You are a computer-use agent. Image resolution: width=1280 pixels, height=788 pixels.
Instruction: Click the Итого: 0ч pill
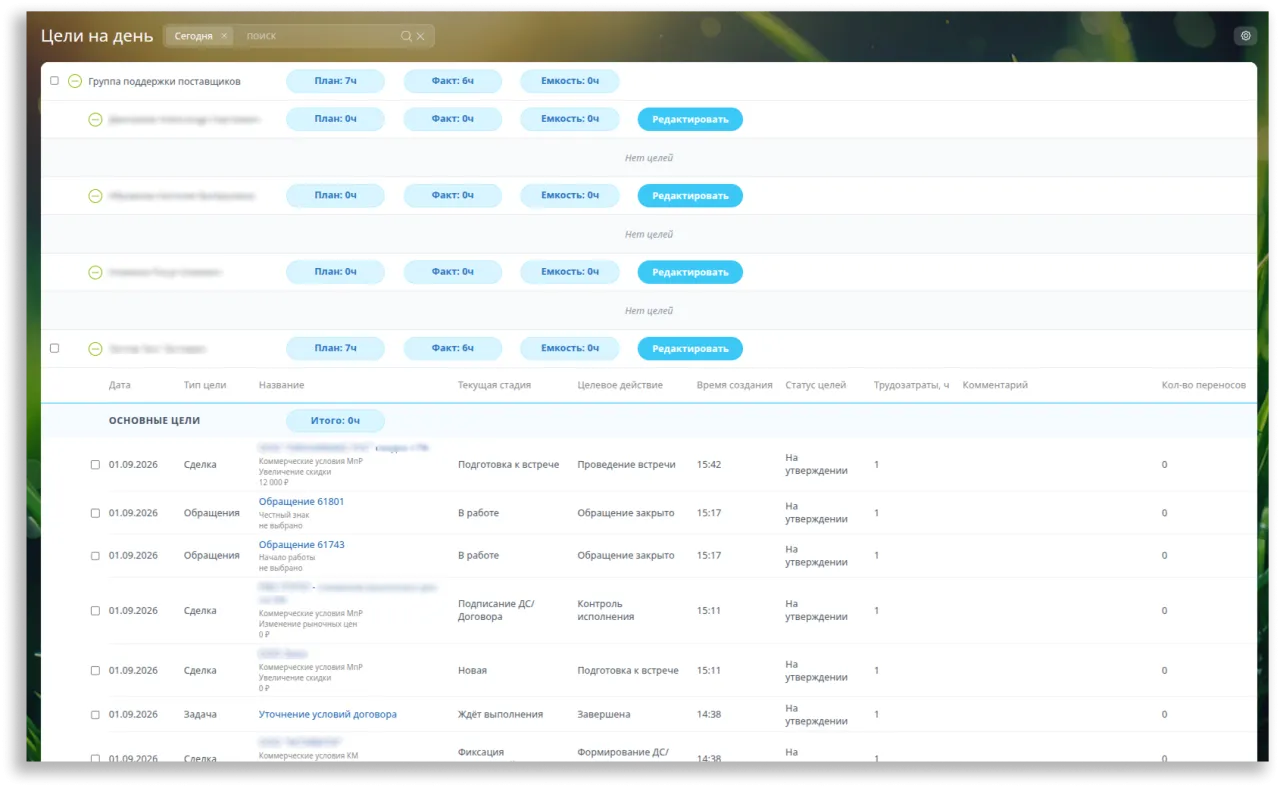pyautogui.click(x=335, y=421)
